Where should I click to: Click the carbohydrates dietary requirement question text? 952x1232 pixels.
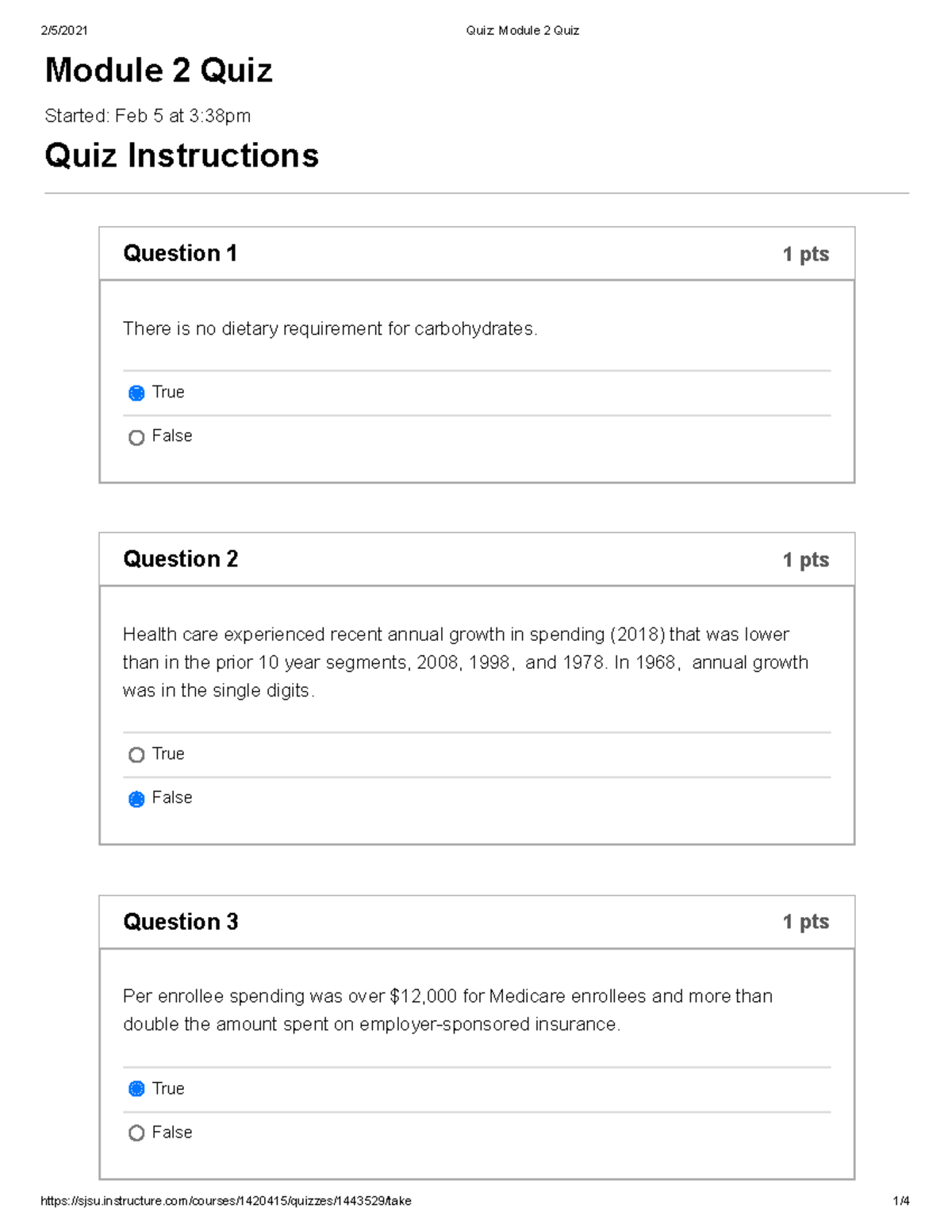point(330,328)
